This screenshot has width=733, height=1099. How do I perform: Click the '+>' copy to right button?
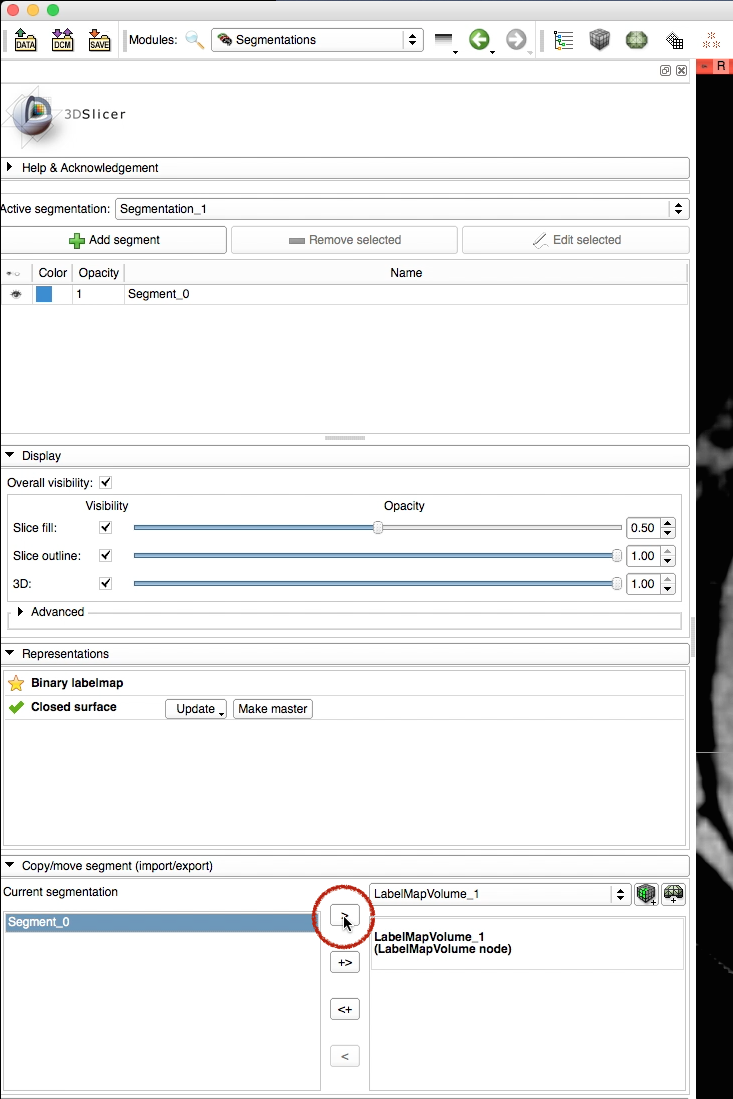(x=345, y=962)
